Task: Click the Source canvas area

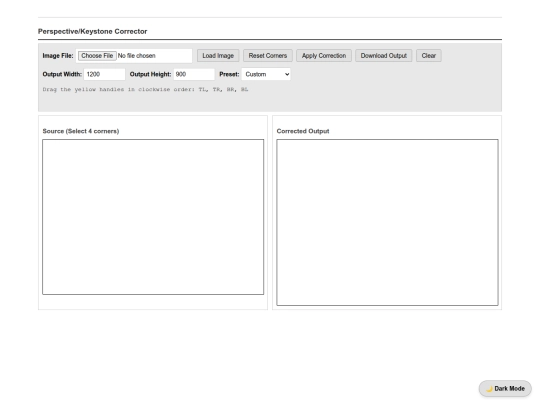Action: (153, 217)
